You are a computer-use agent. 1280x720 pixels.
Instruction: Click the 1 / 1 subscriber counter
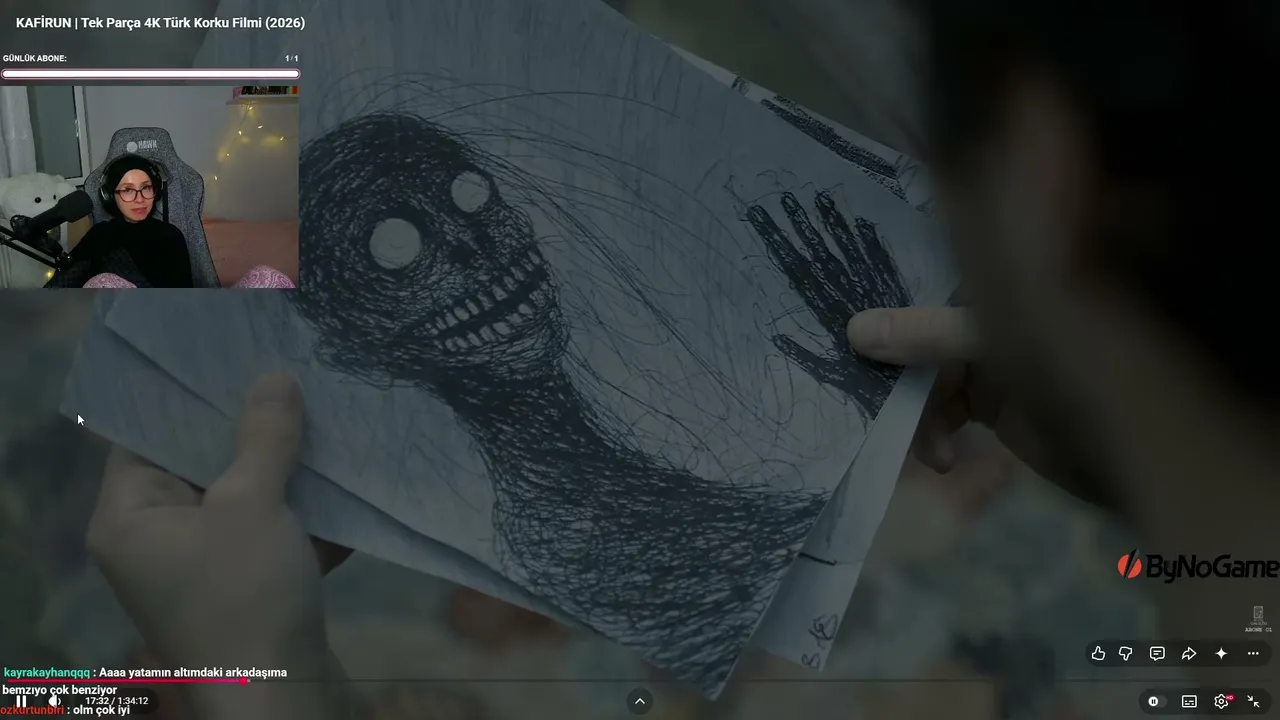(291, 58)
